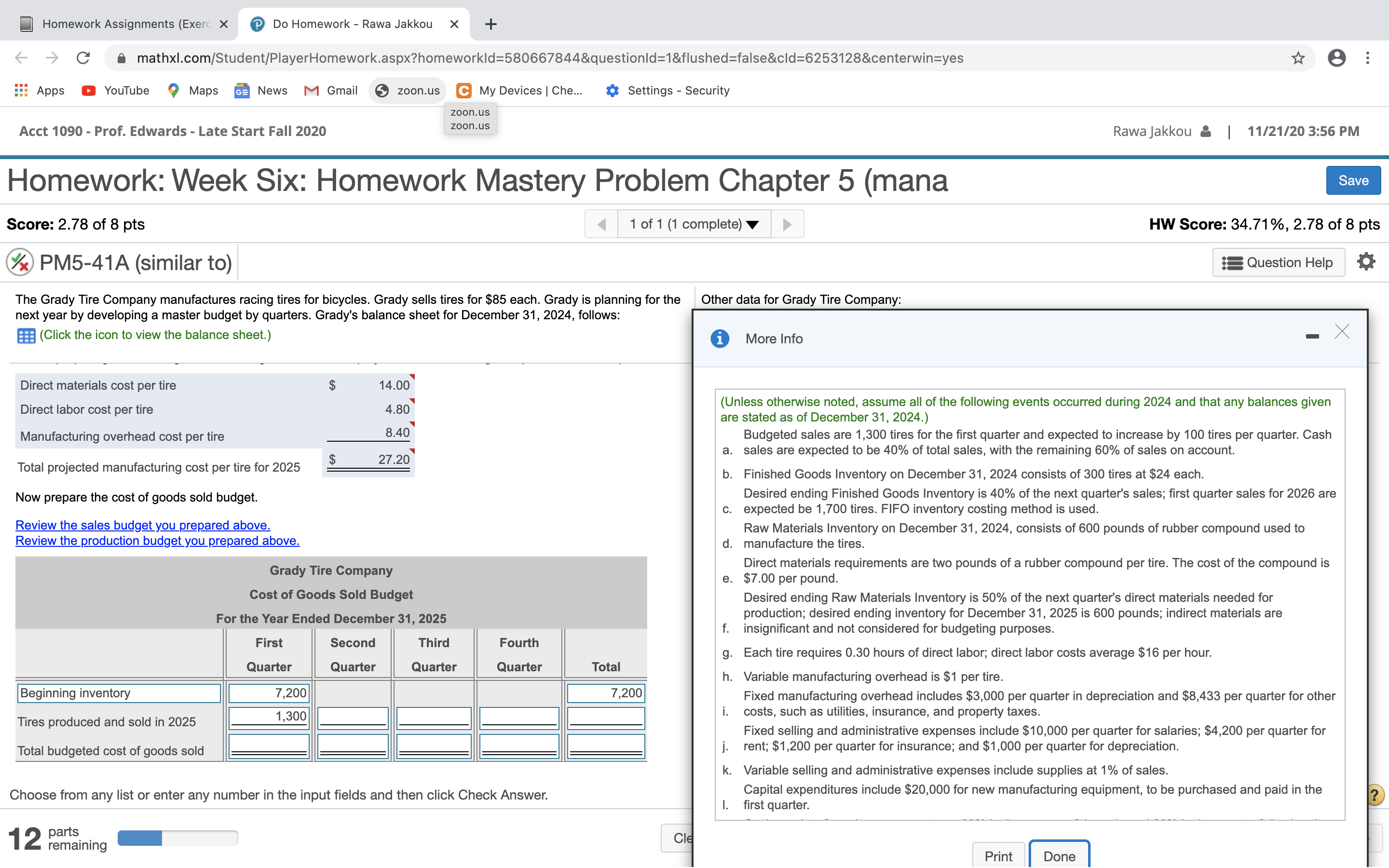Click the parts remaining progress bar
Screen dimensions: 1389x868
(x=177, y=838)
